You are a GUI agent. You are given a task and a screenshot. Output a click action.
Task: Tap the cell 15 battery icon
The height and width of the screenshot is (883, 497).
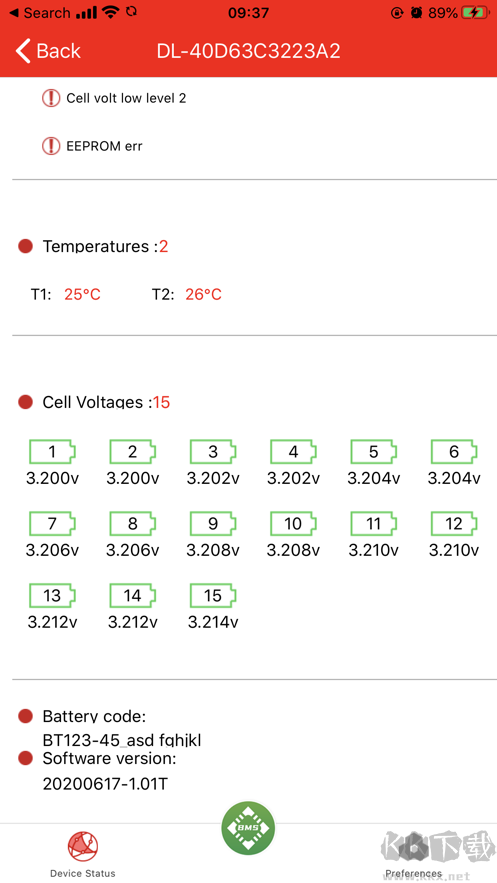pyautogui.click(x=213, y=596)
